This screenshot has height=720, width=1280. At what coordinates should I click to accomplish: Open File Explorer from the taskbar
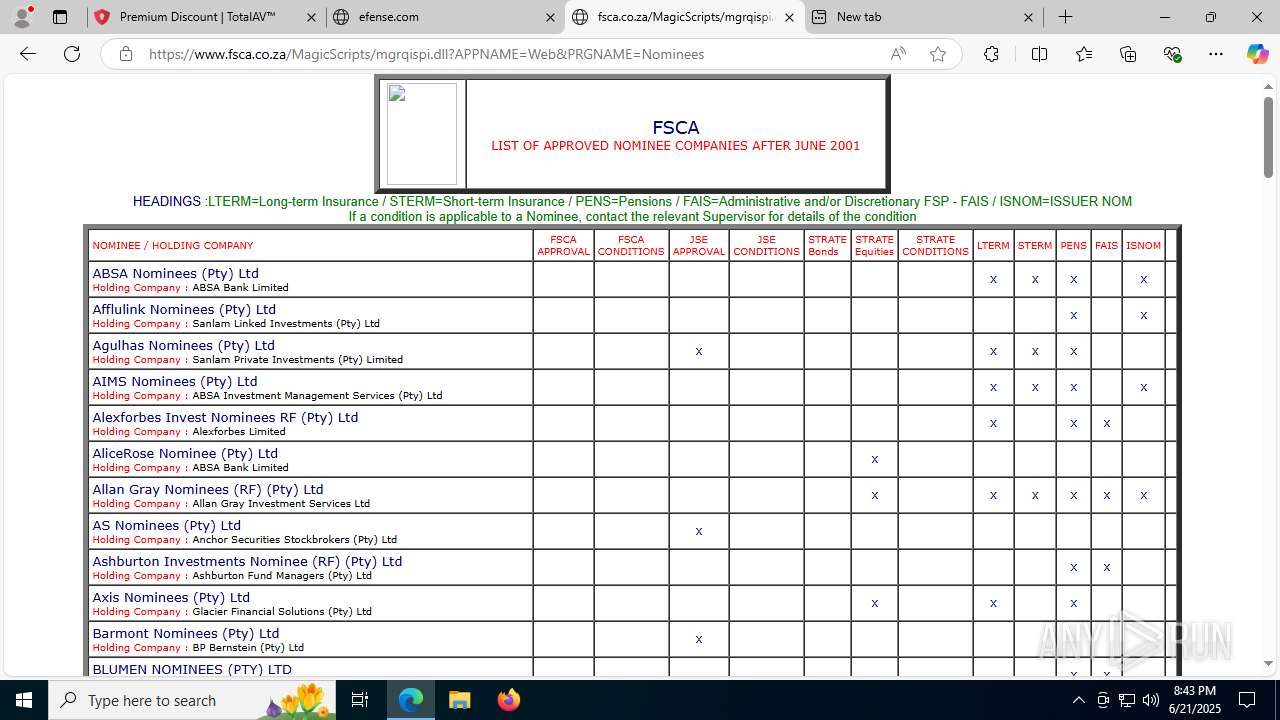click(460, 700)
